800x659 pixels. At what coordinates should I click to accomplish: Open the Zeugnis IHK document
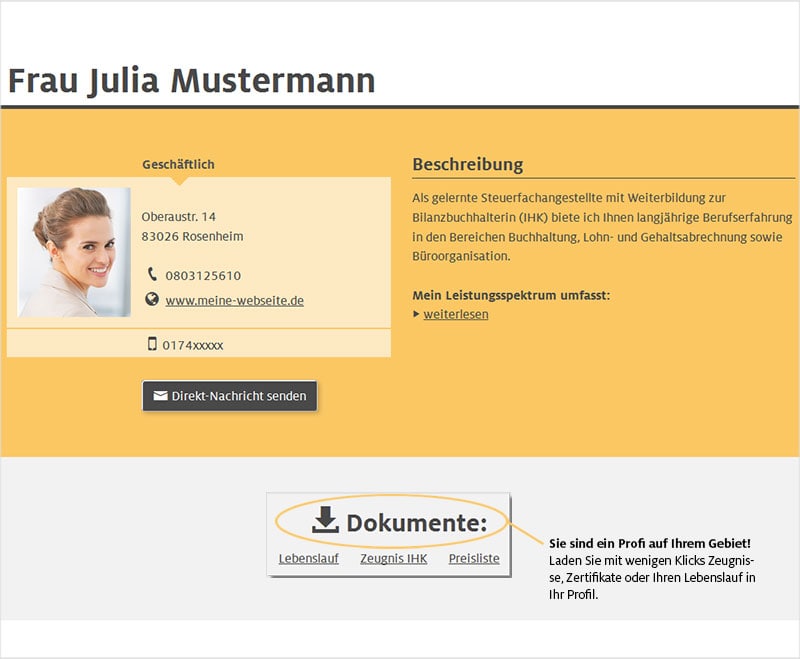pyautogui.click(x=393, y=558)
